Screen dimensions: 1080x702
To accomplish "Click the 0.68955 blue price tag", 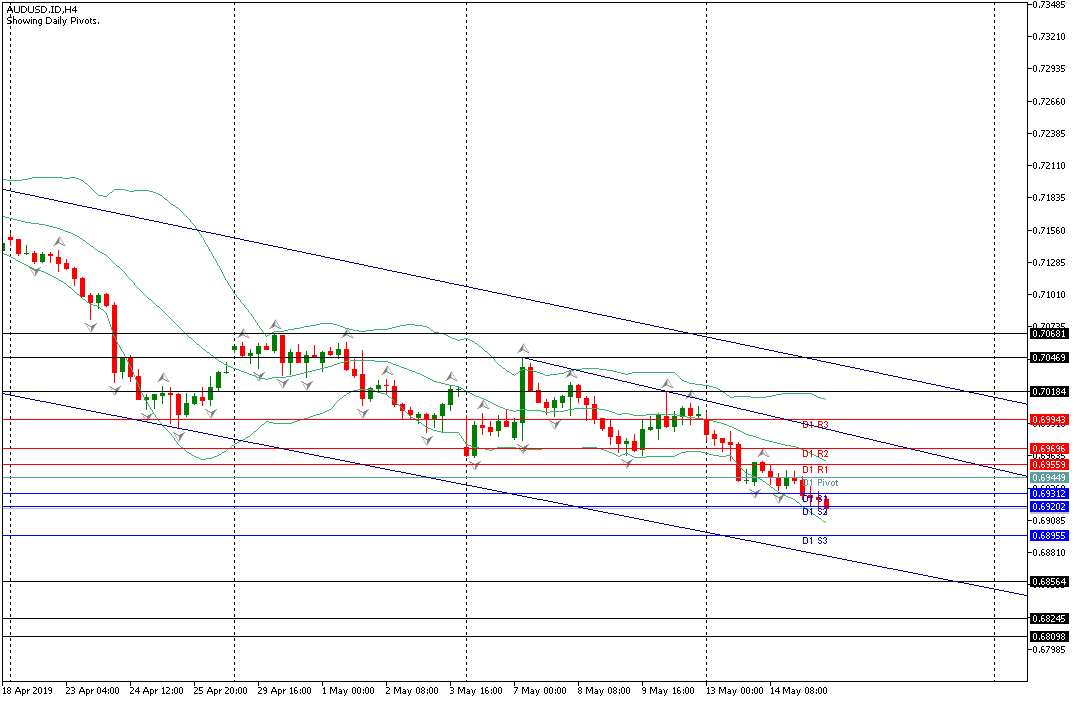I will pyautogui.click(x=1048, y=536).
